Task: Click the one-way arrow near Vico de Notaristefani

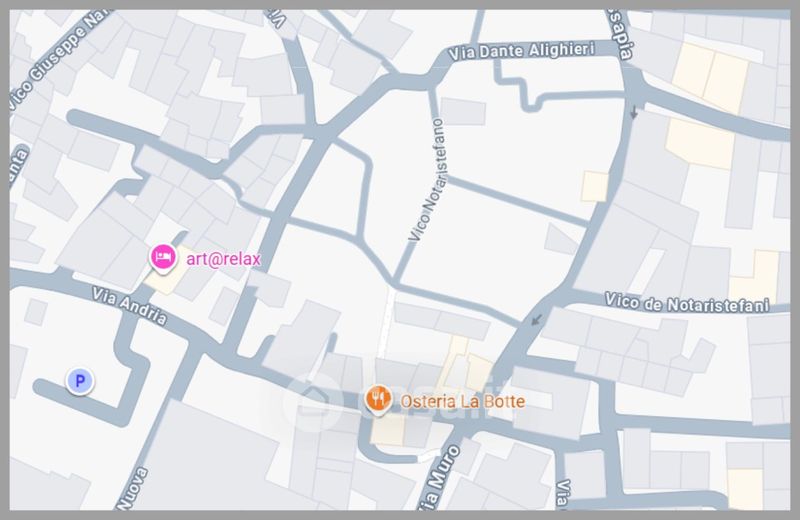Action: click(536, 320)
